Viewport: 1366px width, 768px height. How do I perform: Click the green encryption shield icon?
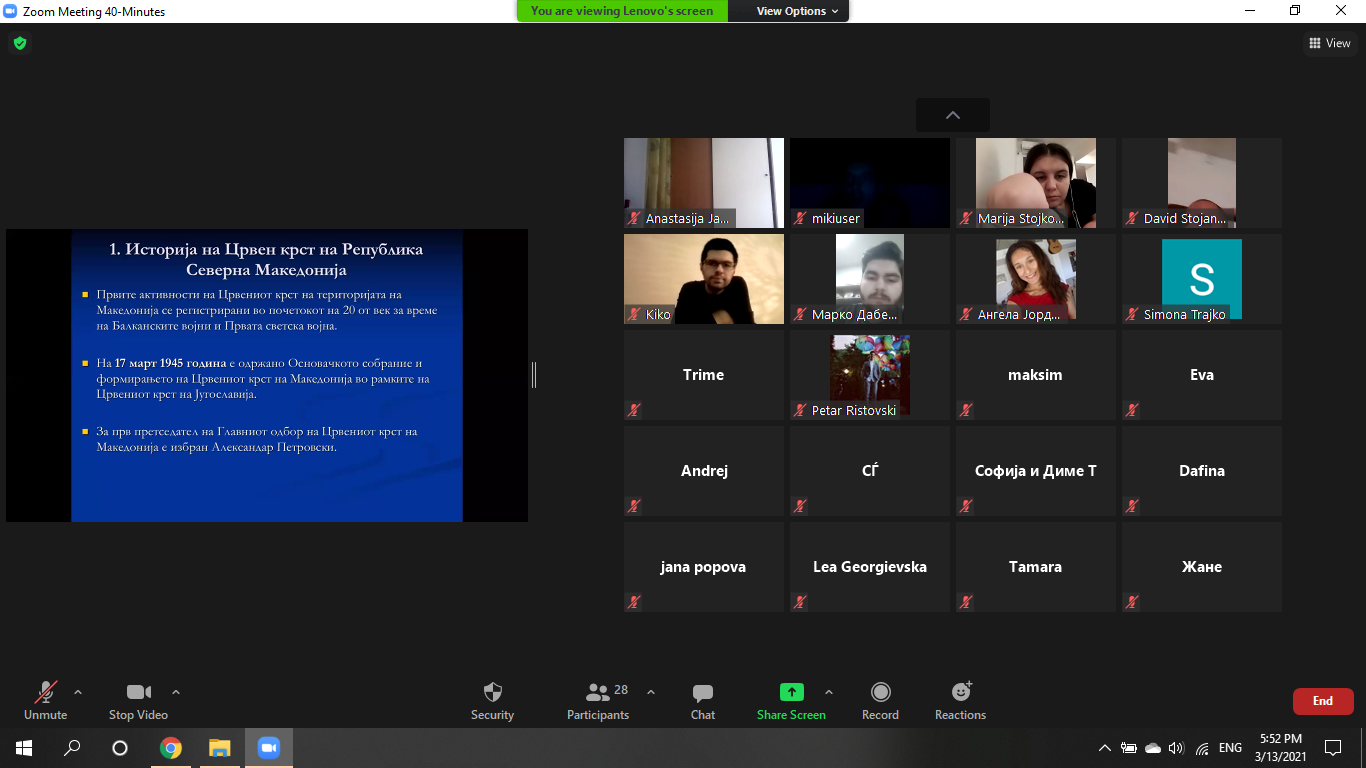(x=19, y=43)
